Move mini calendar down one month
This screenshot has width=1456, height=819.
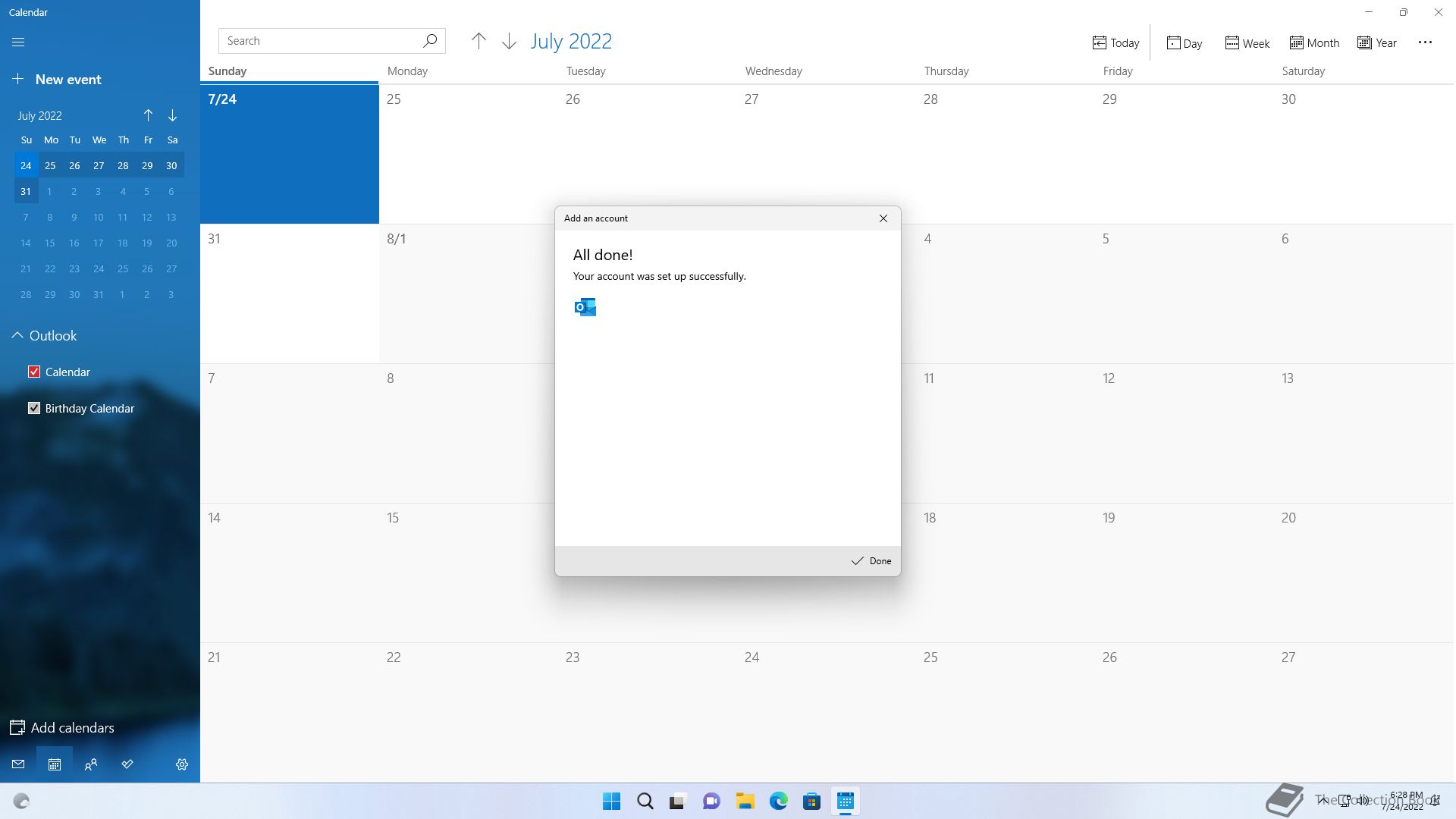tap(173, 115)
